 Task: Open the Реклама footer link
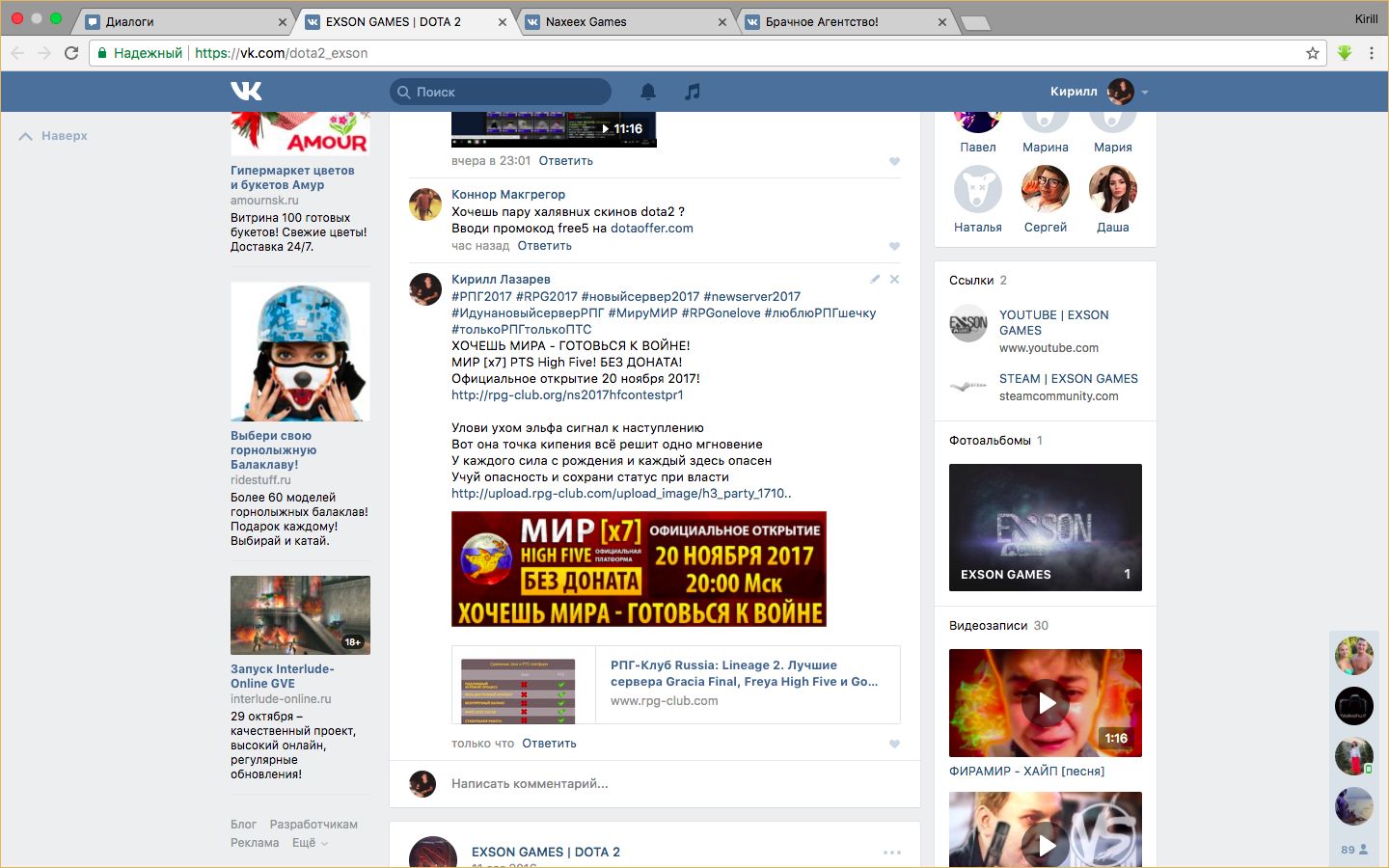(x=255, y=843)
